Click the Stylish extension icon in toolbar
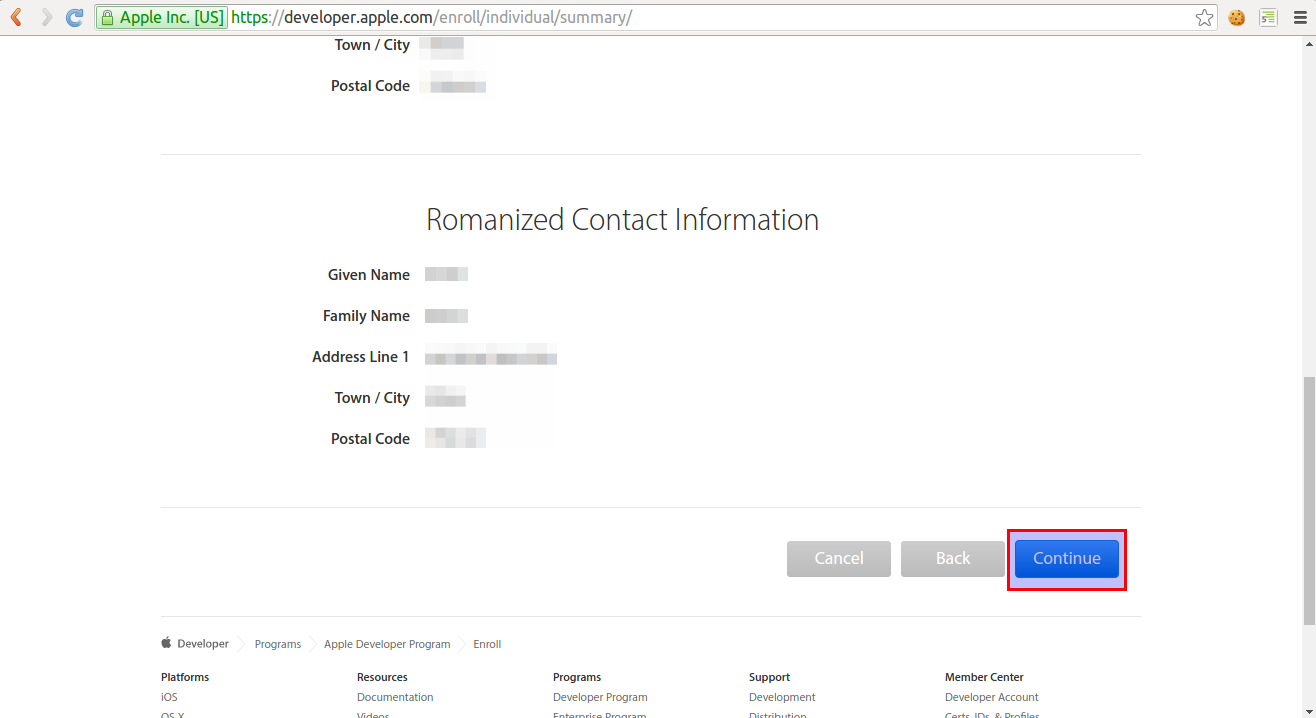 click(1268, 17)
